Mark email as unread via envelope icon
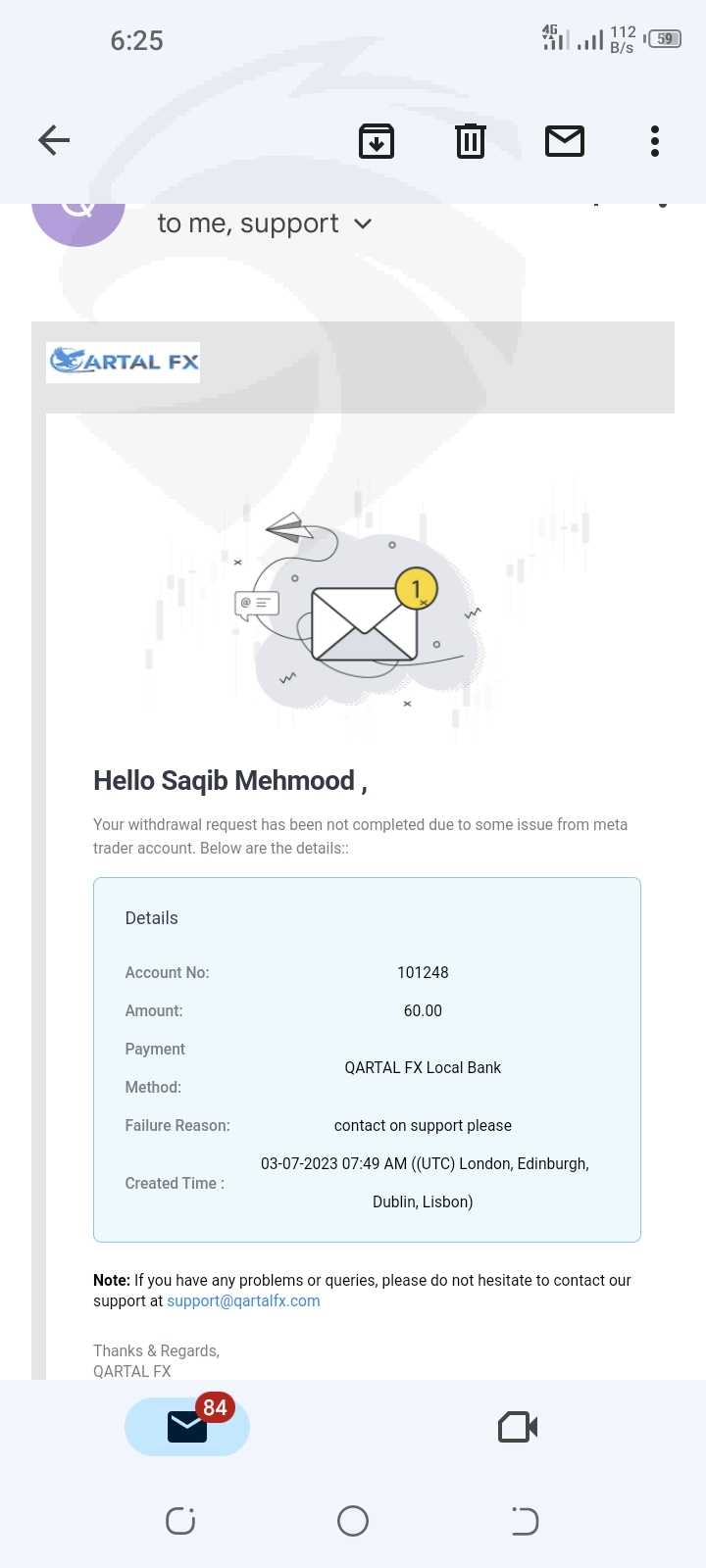This screenshot has height=1568, width=706. [x=565, y=141]
